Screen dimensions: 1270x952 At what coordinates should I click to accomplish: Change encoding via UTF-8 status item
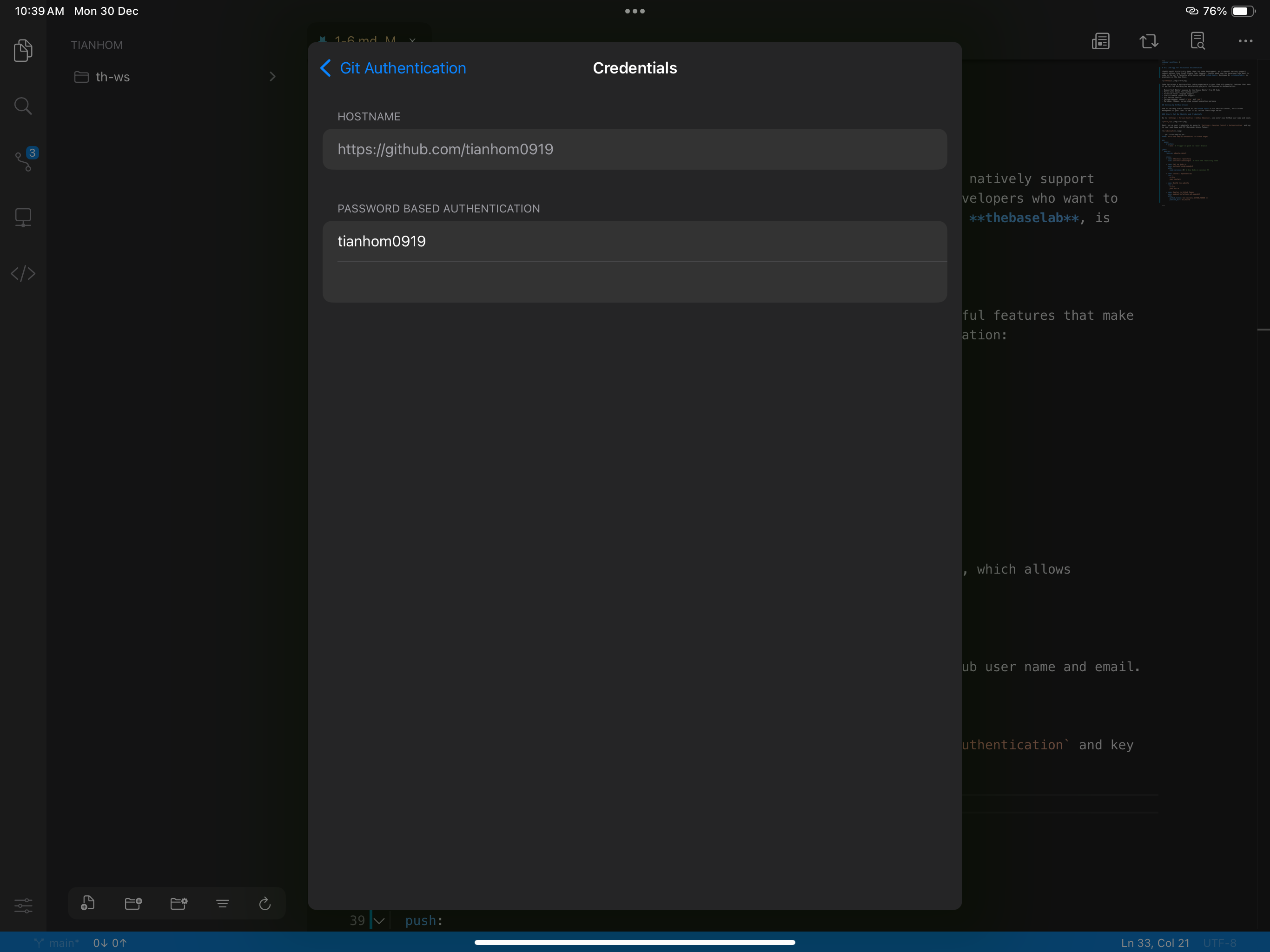(1219, 943)
